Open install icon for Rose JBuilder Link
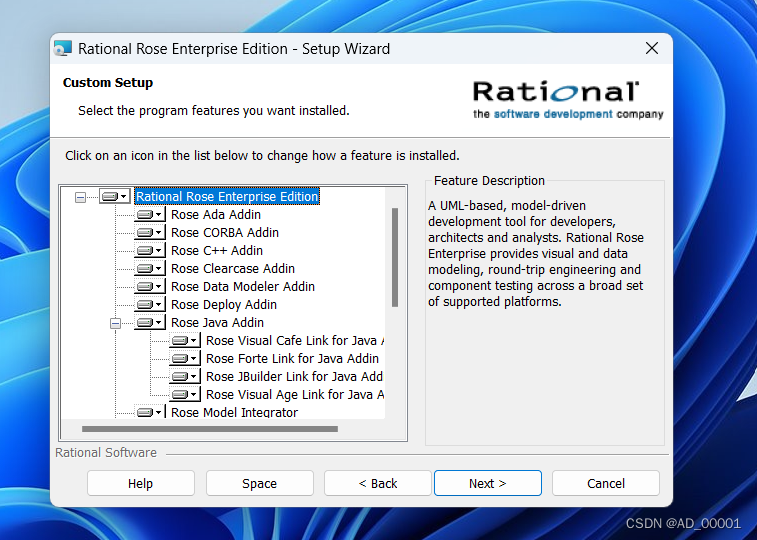Image resolution: width=757 pixels, height=540 pixels. pos(184,376)
